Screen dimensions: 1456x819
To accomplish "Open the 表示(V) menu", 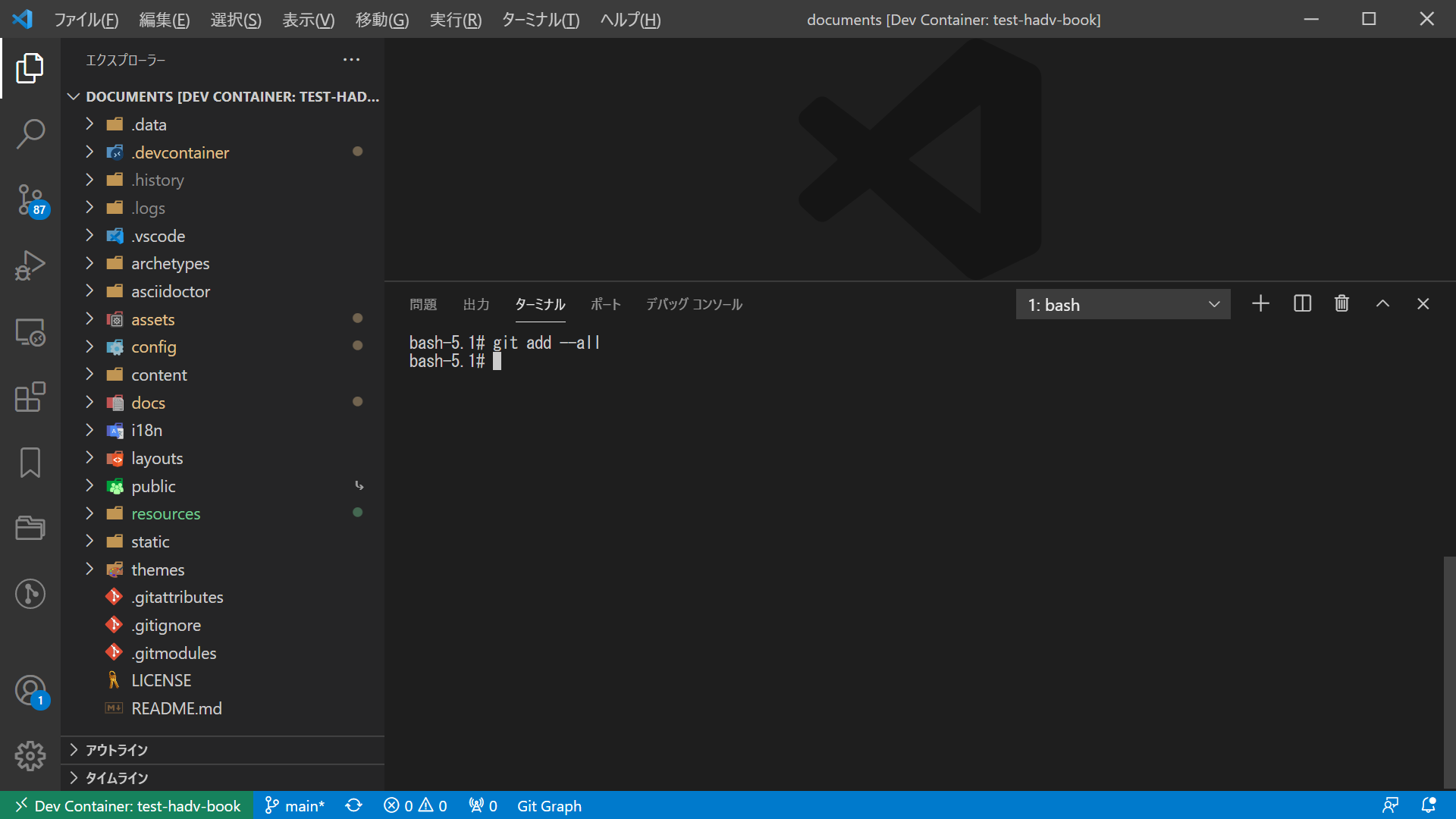I will [308, 20].
